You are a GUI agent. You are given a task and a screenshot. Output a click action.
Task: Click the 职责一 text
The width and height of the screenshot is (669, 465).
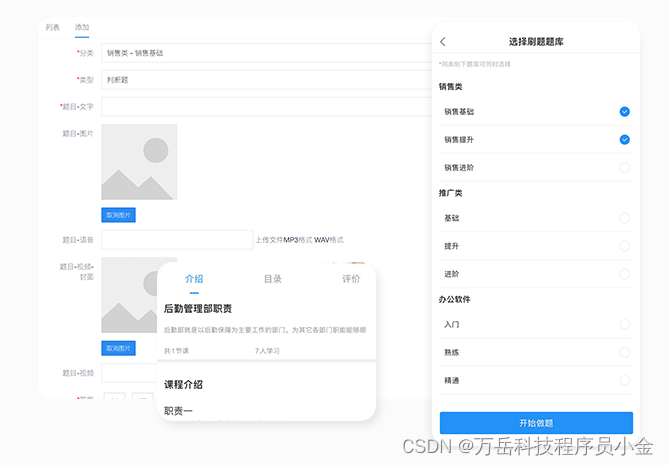178,411
